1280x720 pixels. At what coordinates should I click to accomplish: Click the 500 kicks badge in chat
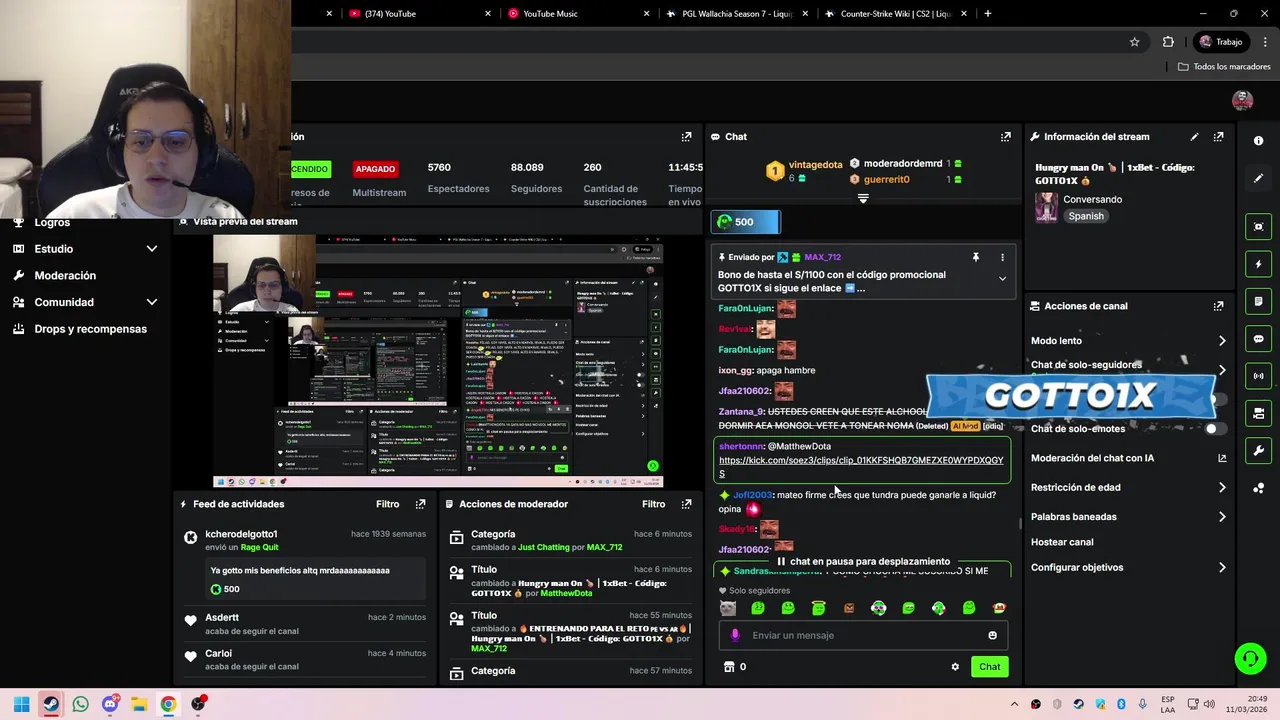click(x=745, y=222)
